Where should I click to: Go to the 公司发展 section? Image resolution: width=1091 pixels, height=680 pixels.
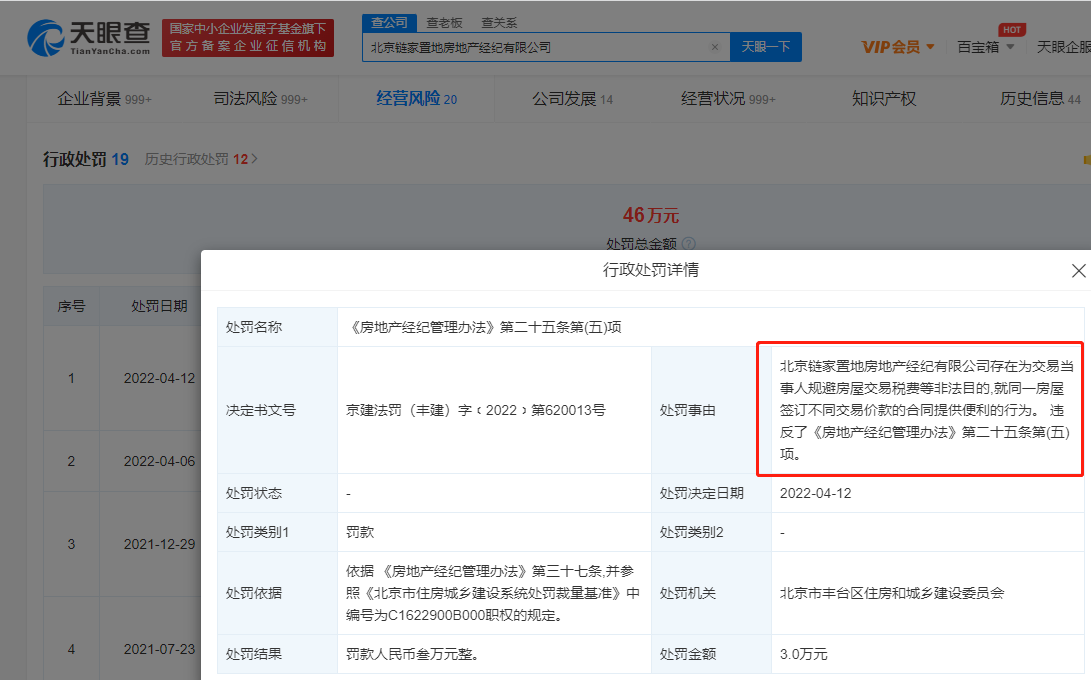pyautogui.click(x=572, y=99)
